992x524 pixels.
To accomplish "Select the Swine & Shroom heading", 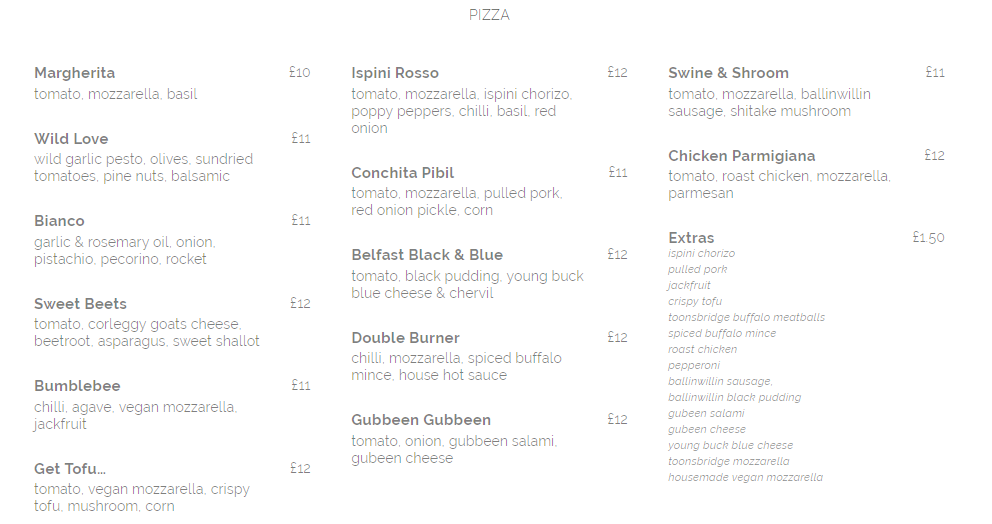I will pyautogui.click(x=728, y=73).
